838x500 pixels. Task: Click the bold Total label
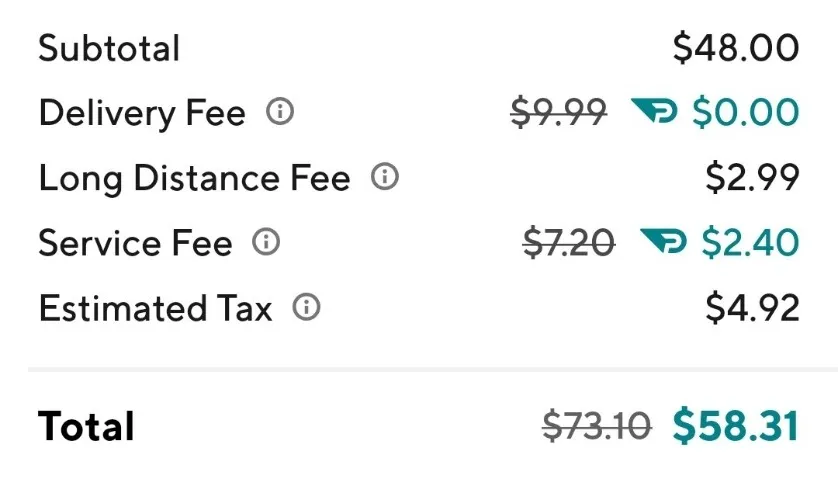click(86, 427)
